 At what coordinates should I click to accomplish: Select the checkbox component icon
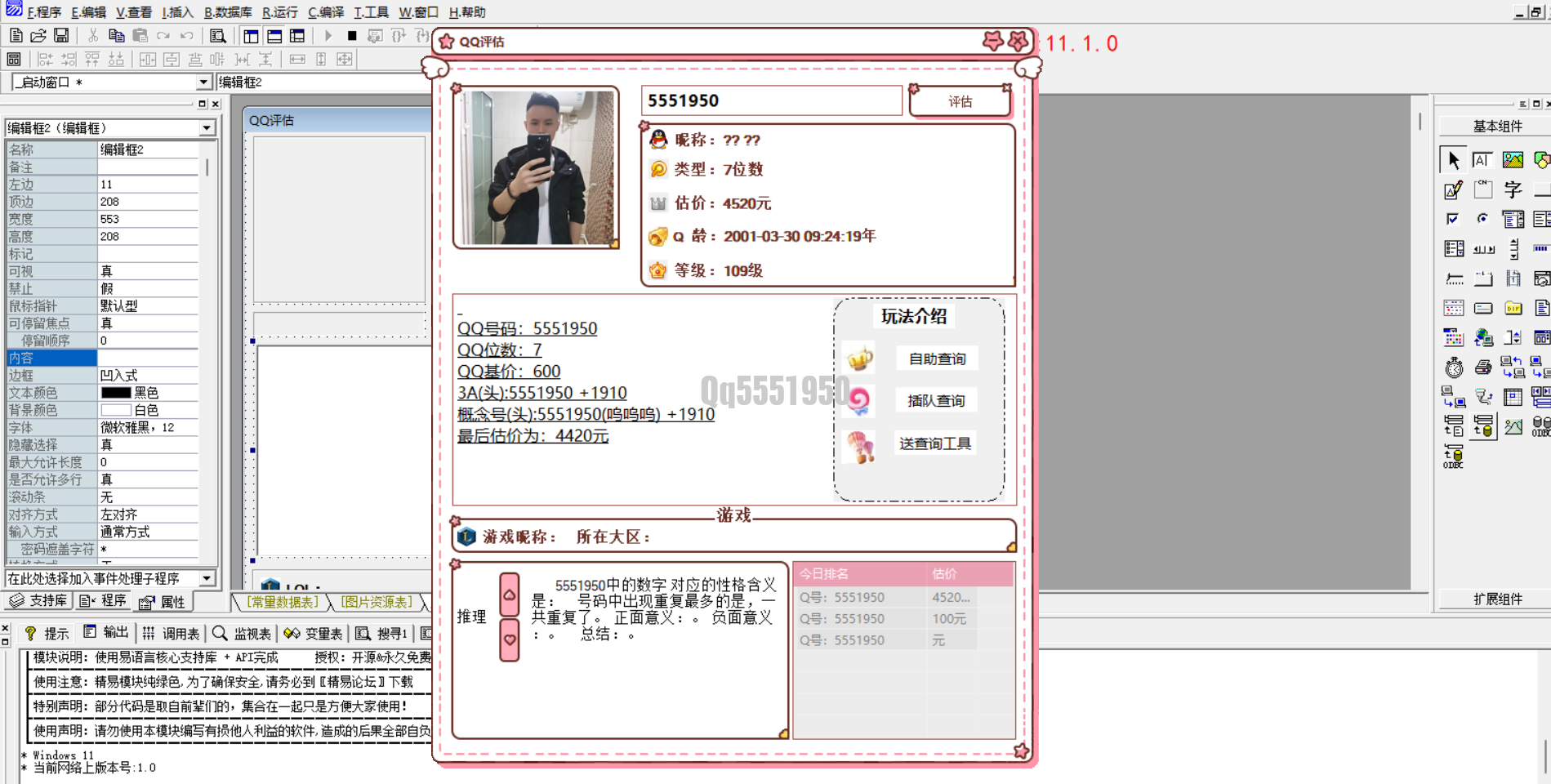[1453, 219]
